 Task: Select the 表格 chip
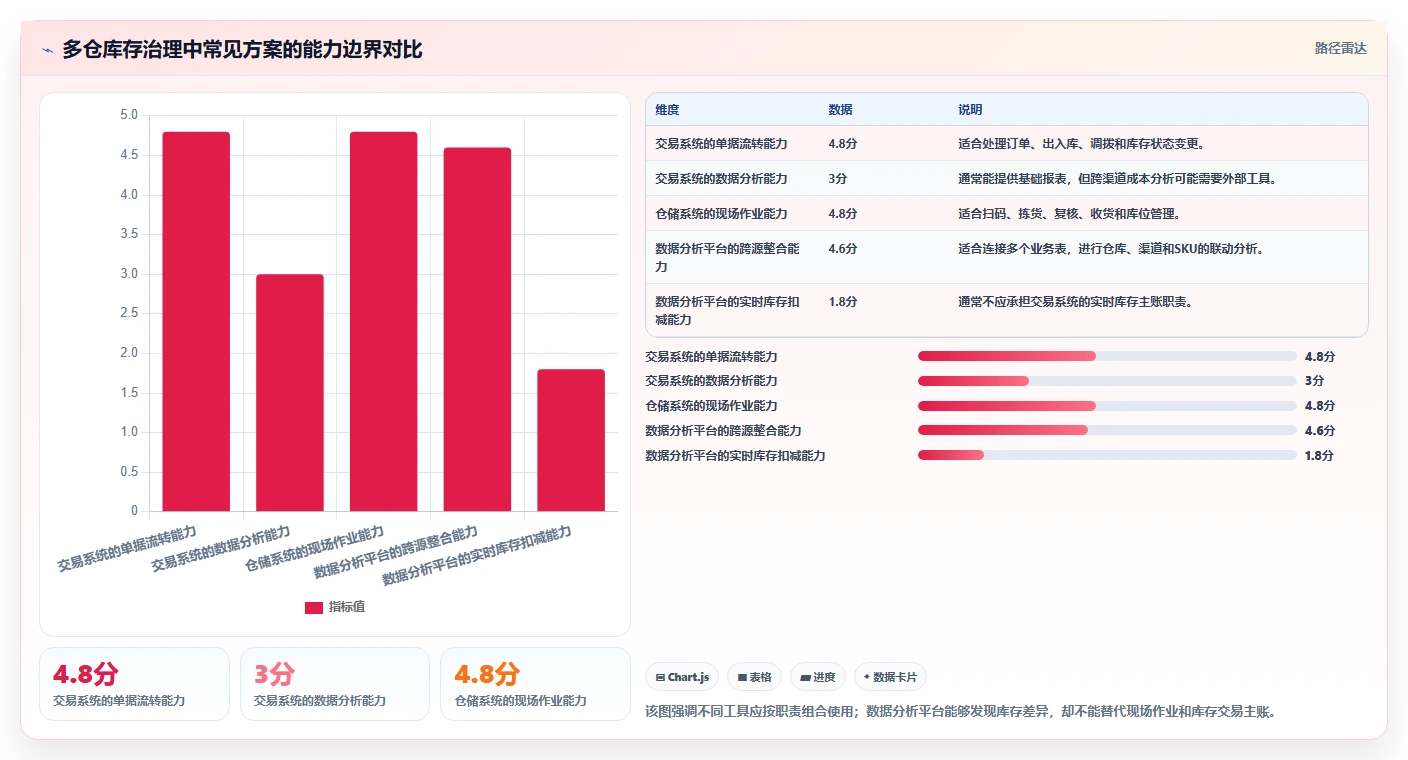[755, 677]
